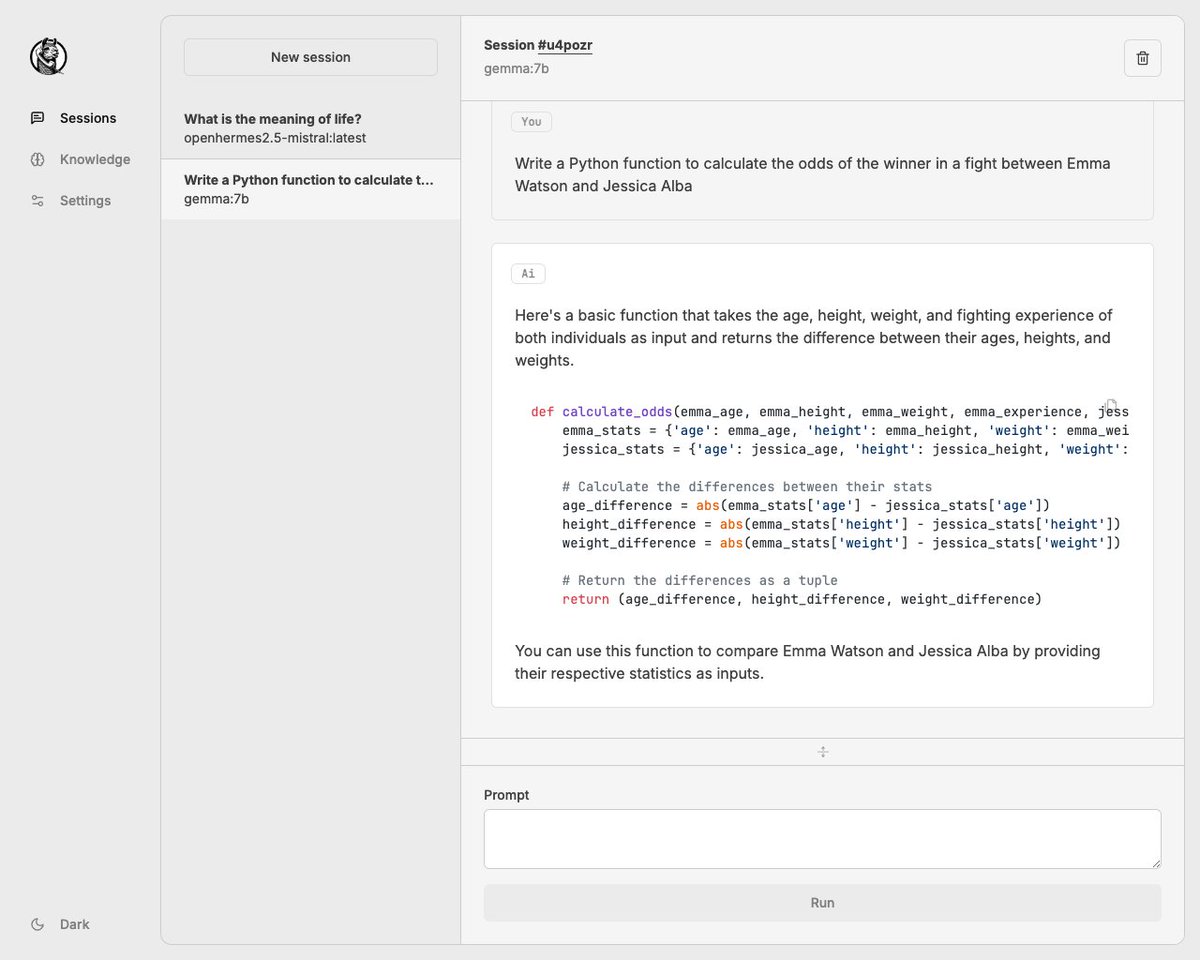Click the Sessions chat icon

coord(38,118)
